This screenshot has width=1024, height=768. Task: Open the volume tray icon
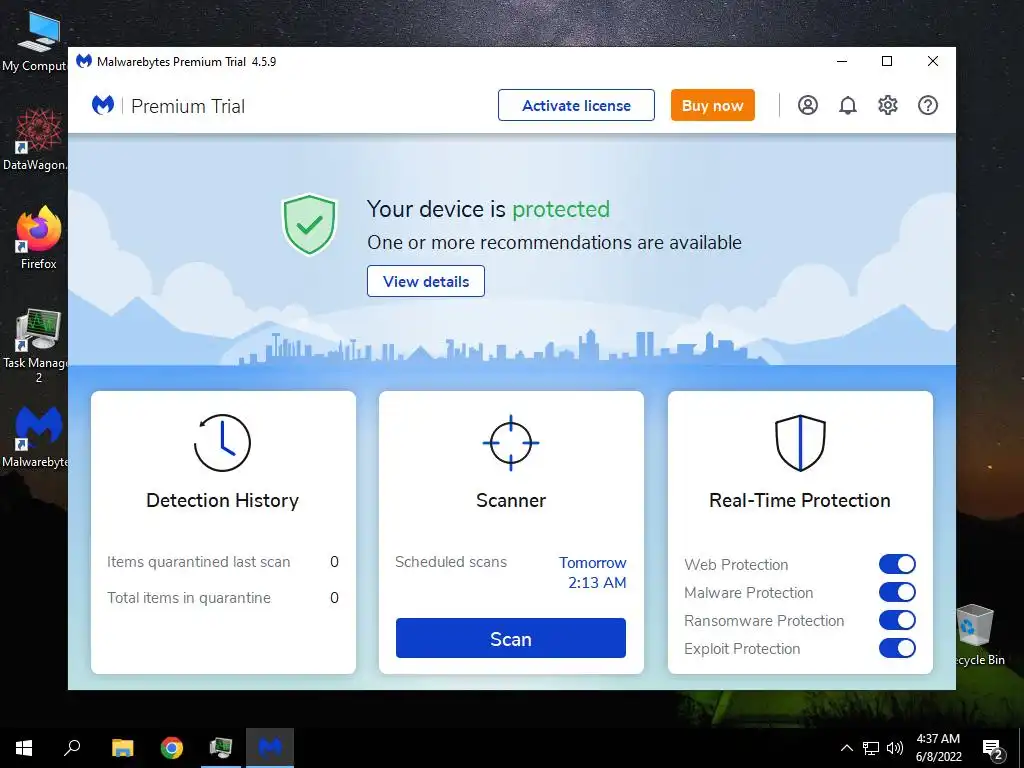click(x=895, y=748)
